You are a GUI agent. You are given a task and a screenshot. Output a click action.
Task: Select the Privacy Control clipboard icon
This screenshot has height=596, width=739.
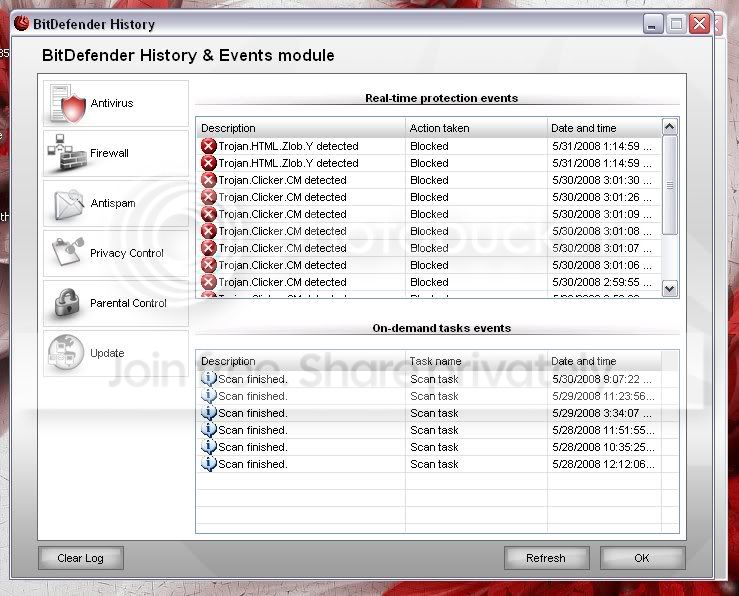pos(68,252)
